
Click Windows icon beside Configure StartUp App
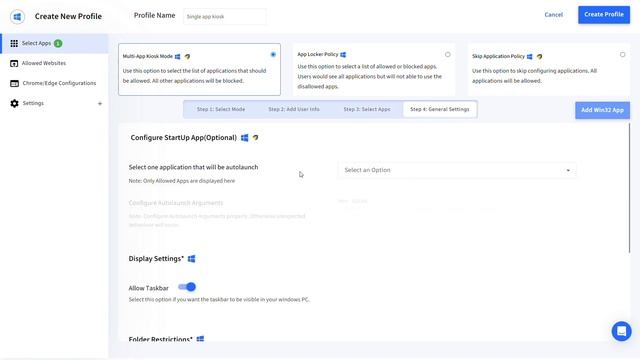pyautogui.click(x=244, y=138)
